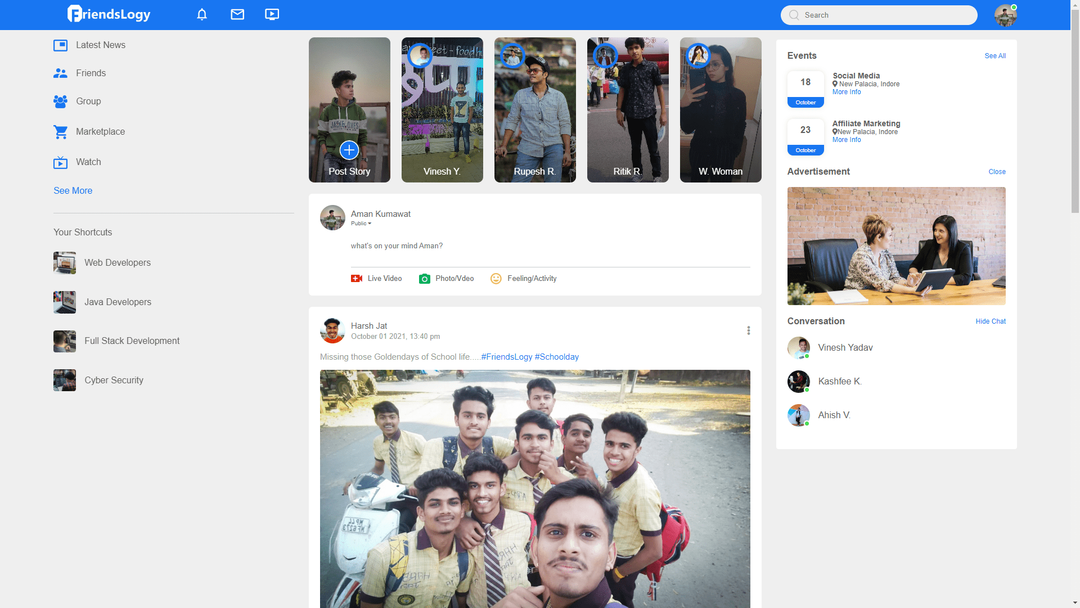Open Latest News in sidebar
The height and width of the screenshot is (608, 1080).
[100, 45]
